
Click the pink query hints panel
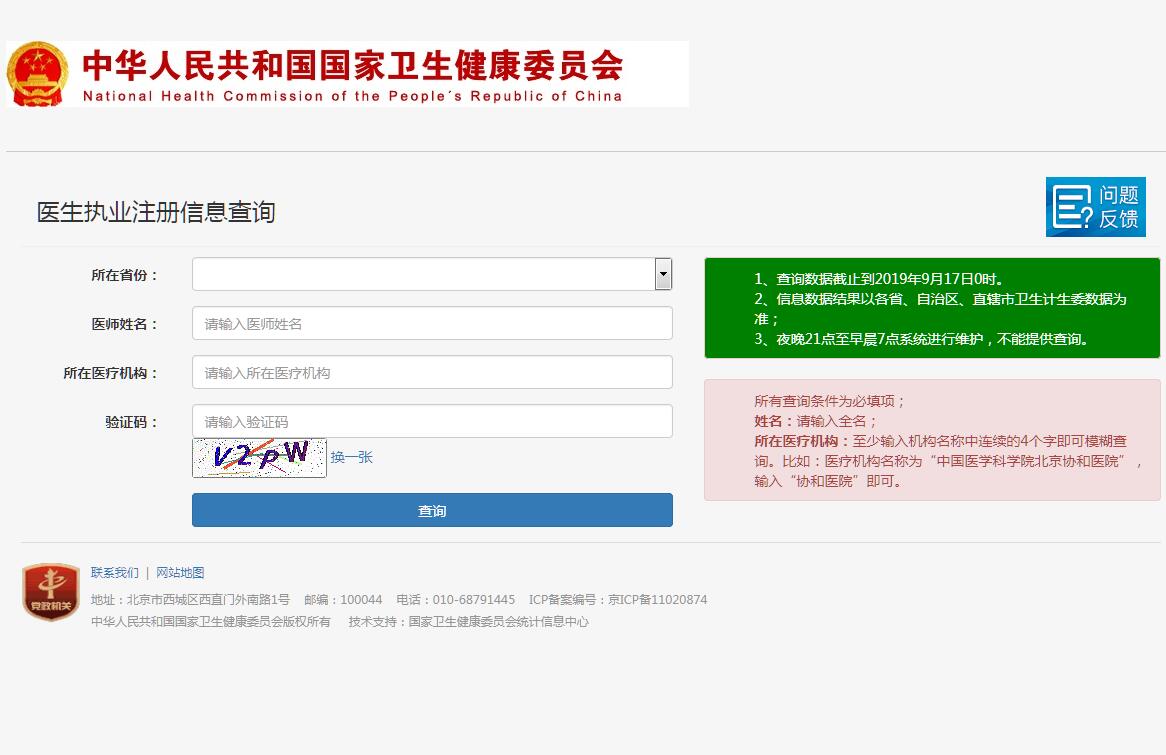pyautogui.click(x=932, y=440)
